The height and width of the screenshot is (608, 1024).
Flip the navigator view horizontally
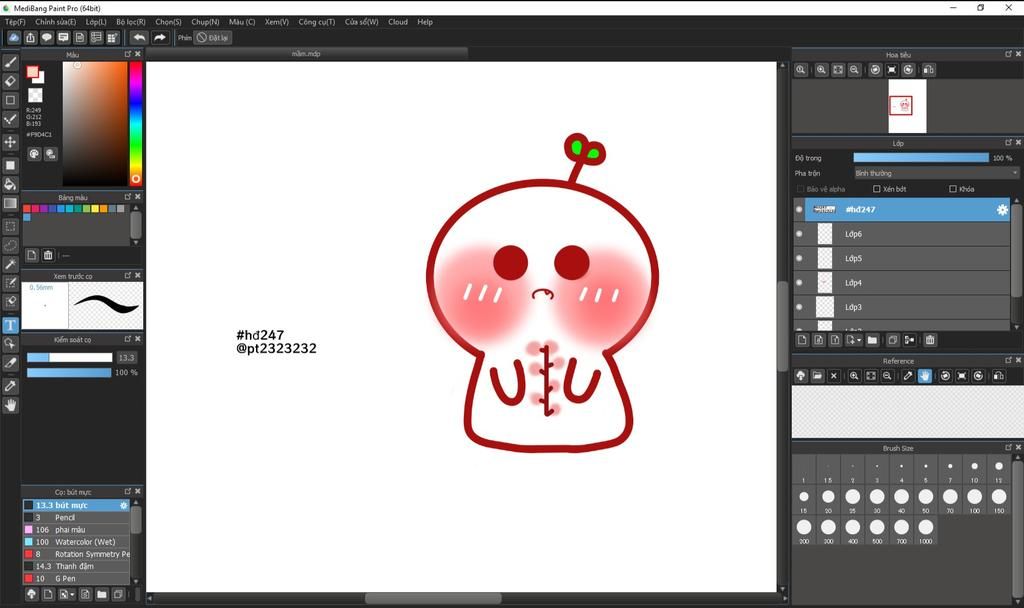click(x=929, y=70)
